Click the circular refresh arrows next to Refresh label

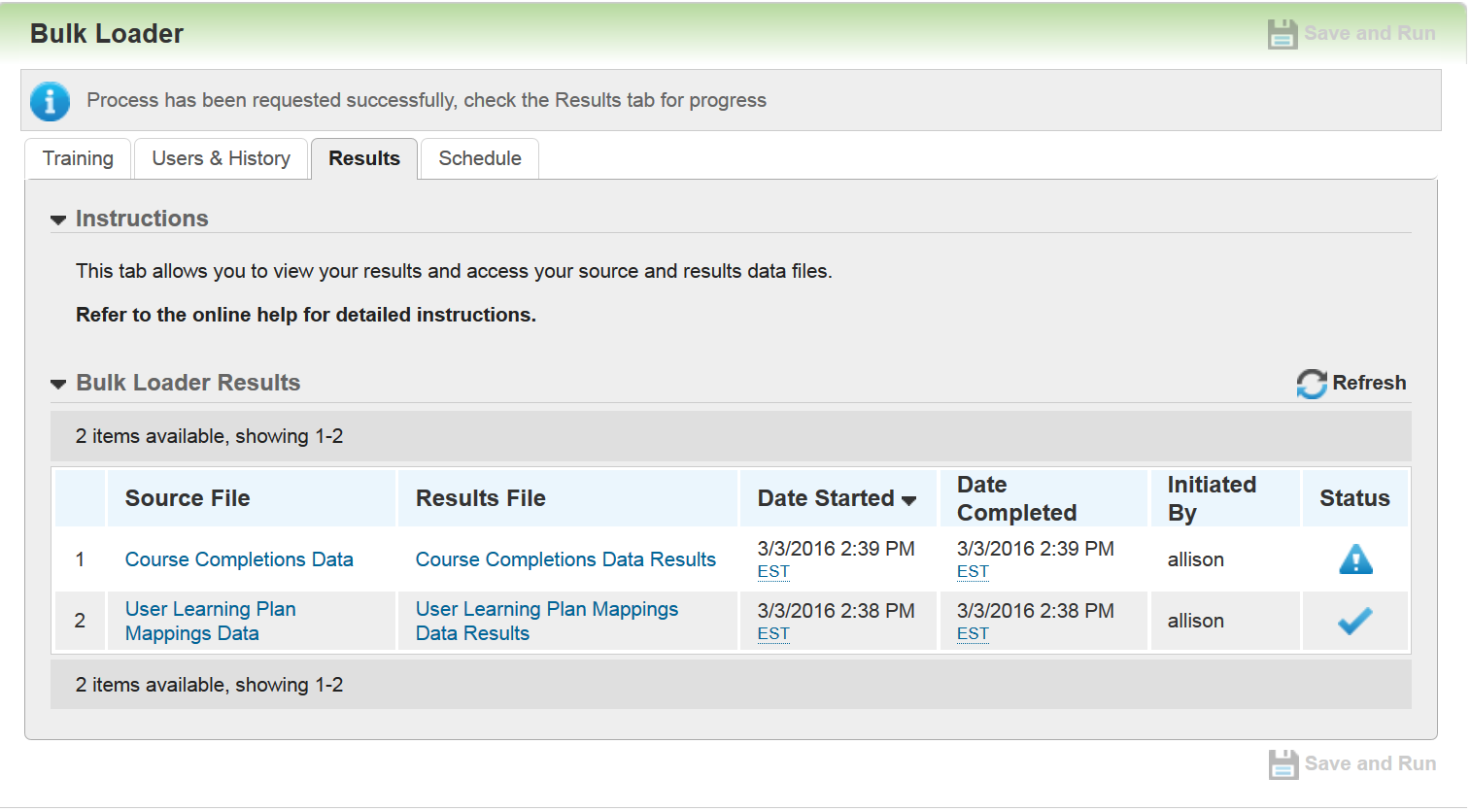(1310, 383)
